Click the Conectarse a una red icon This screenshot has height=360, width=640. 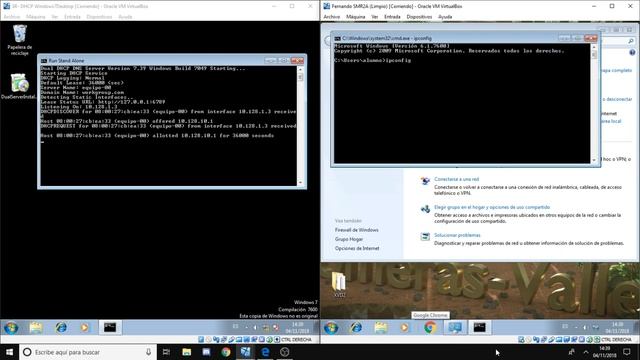[425, 181]
